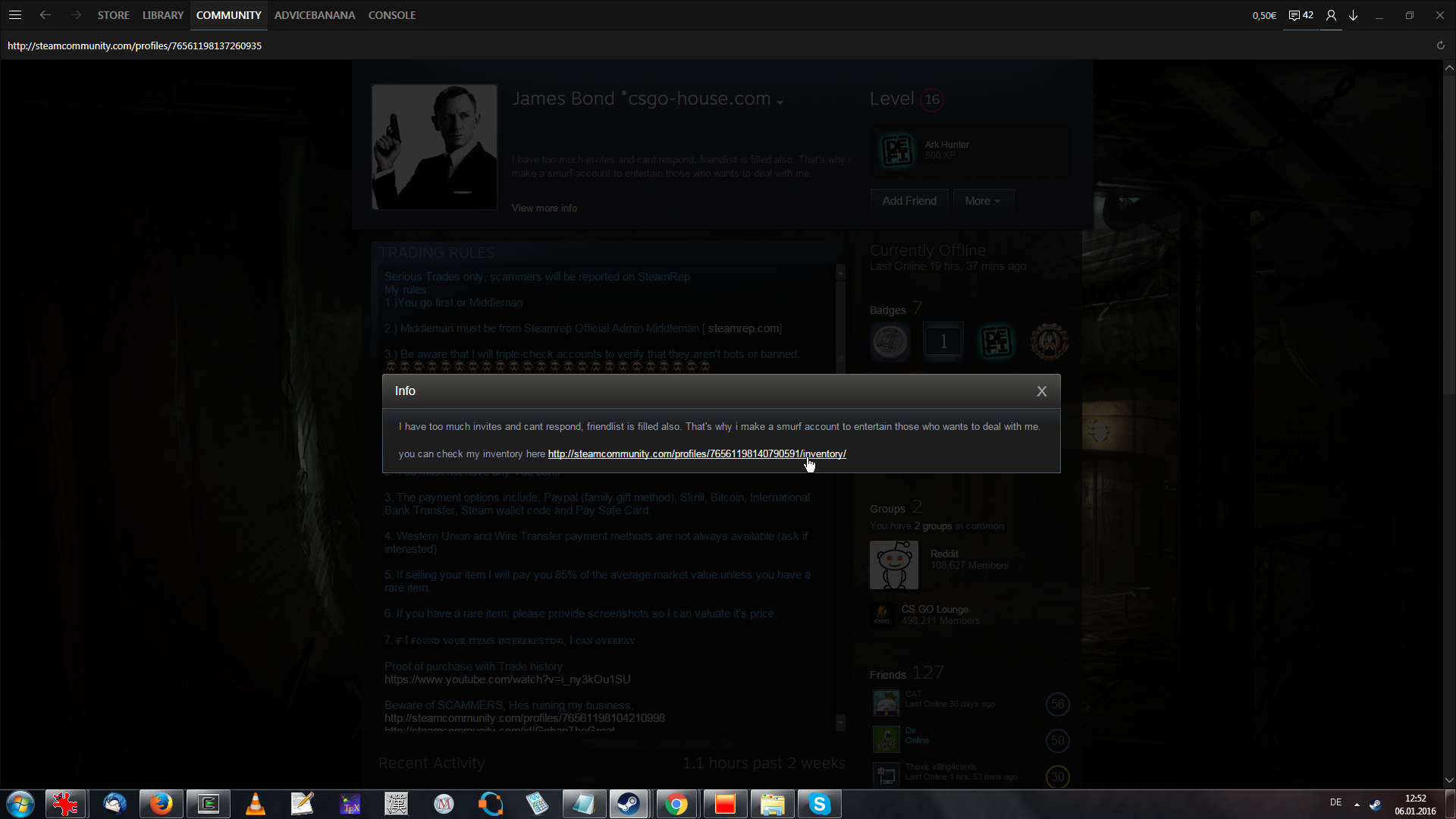Open the hamburger menu icon
Screen dimensions: 1456x819
(15, 15)
